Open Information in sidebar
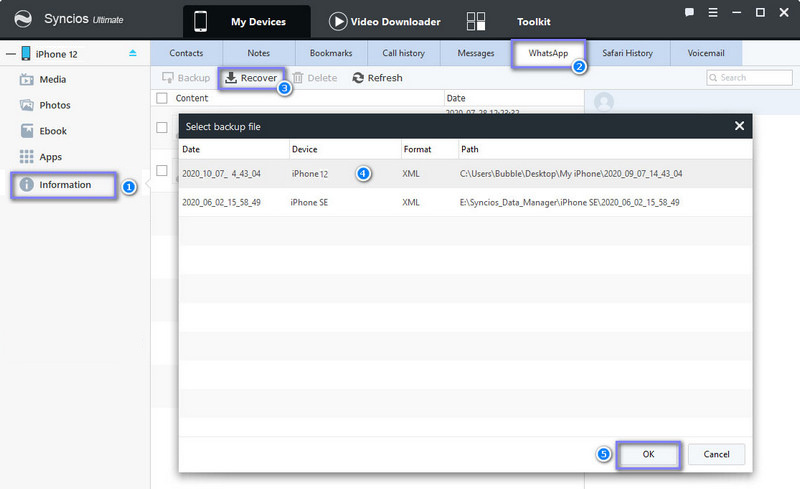 (63, 185)
